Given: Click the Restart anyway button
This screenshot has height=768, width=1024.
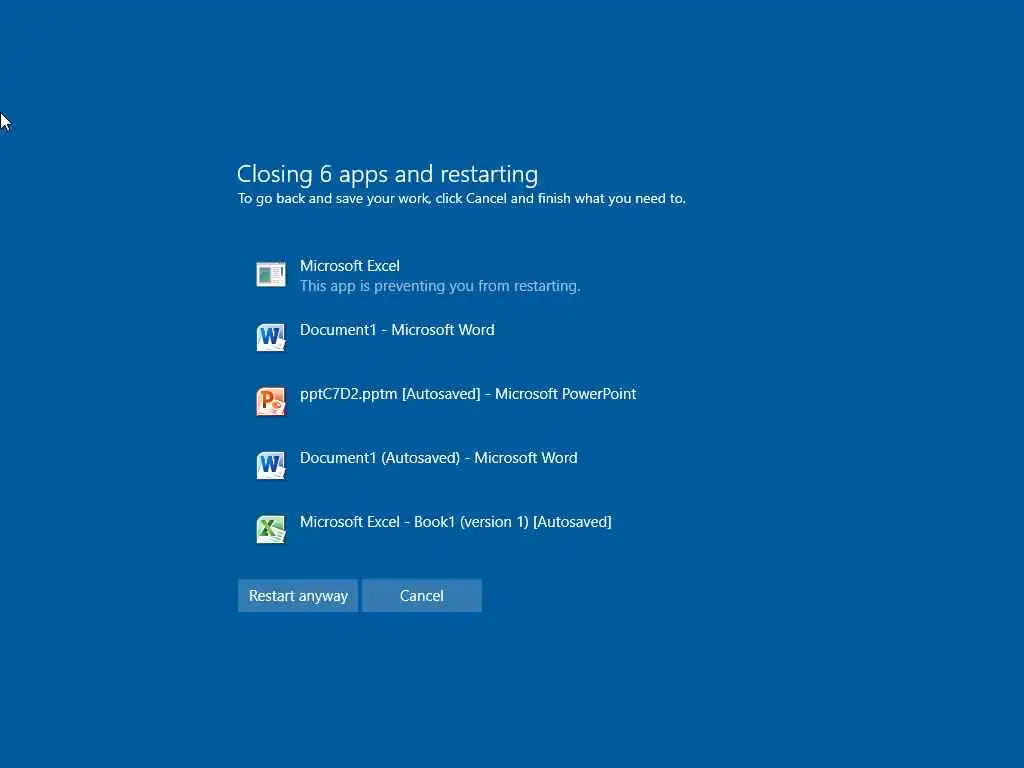Looking at the screenshot, I should [x=298, y=596].
